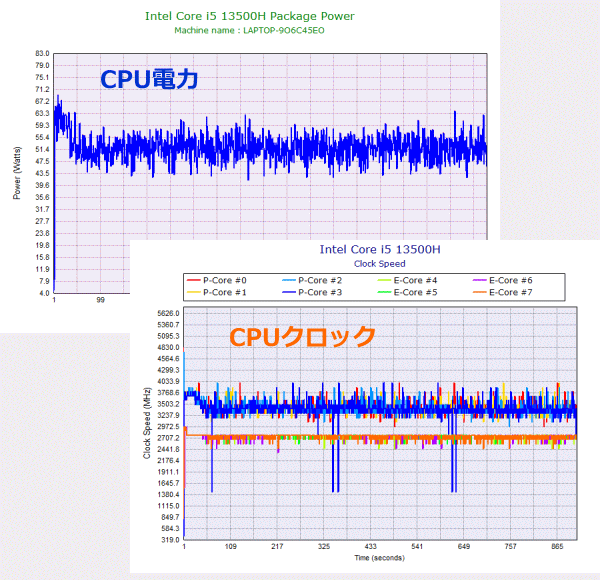Screen dimensions: 600x580
Task: Click the P-Core #1 yellow legend swatch
Action: point(193,292)
